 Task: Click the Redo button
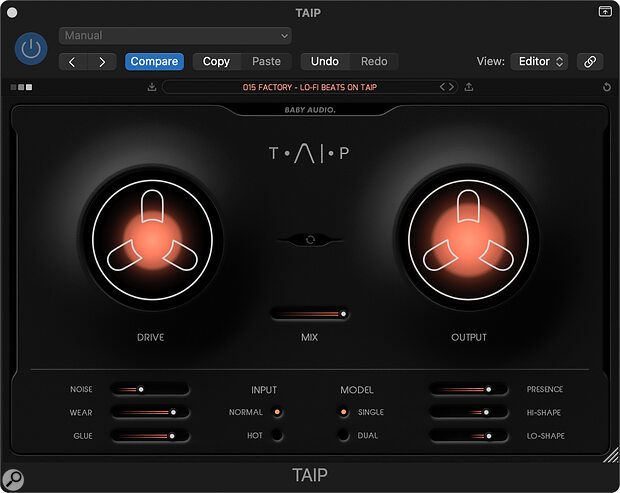coord(374,62)
